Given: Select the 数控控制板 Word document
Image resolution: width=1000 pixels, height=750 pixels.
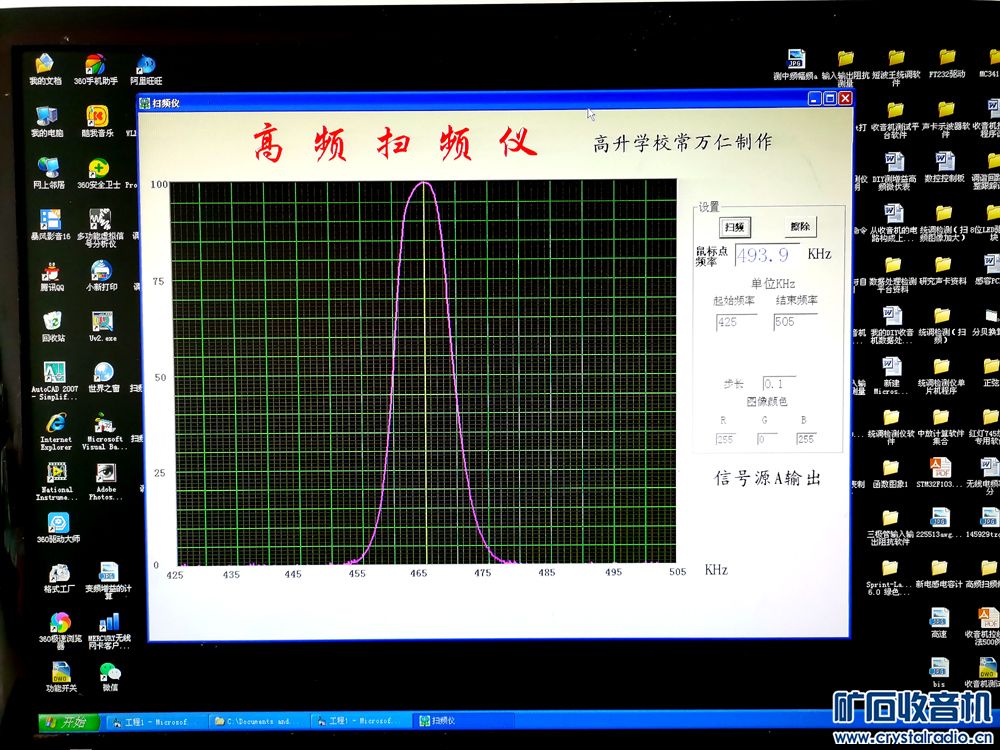Looking at the screenshot, I should coord(945,167).
